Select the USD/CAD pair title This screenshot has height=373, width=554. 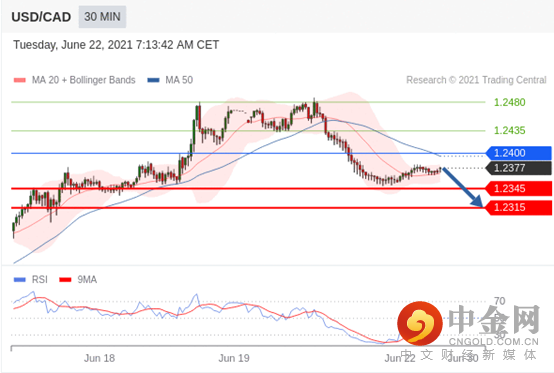point(41,17)
